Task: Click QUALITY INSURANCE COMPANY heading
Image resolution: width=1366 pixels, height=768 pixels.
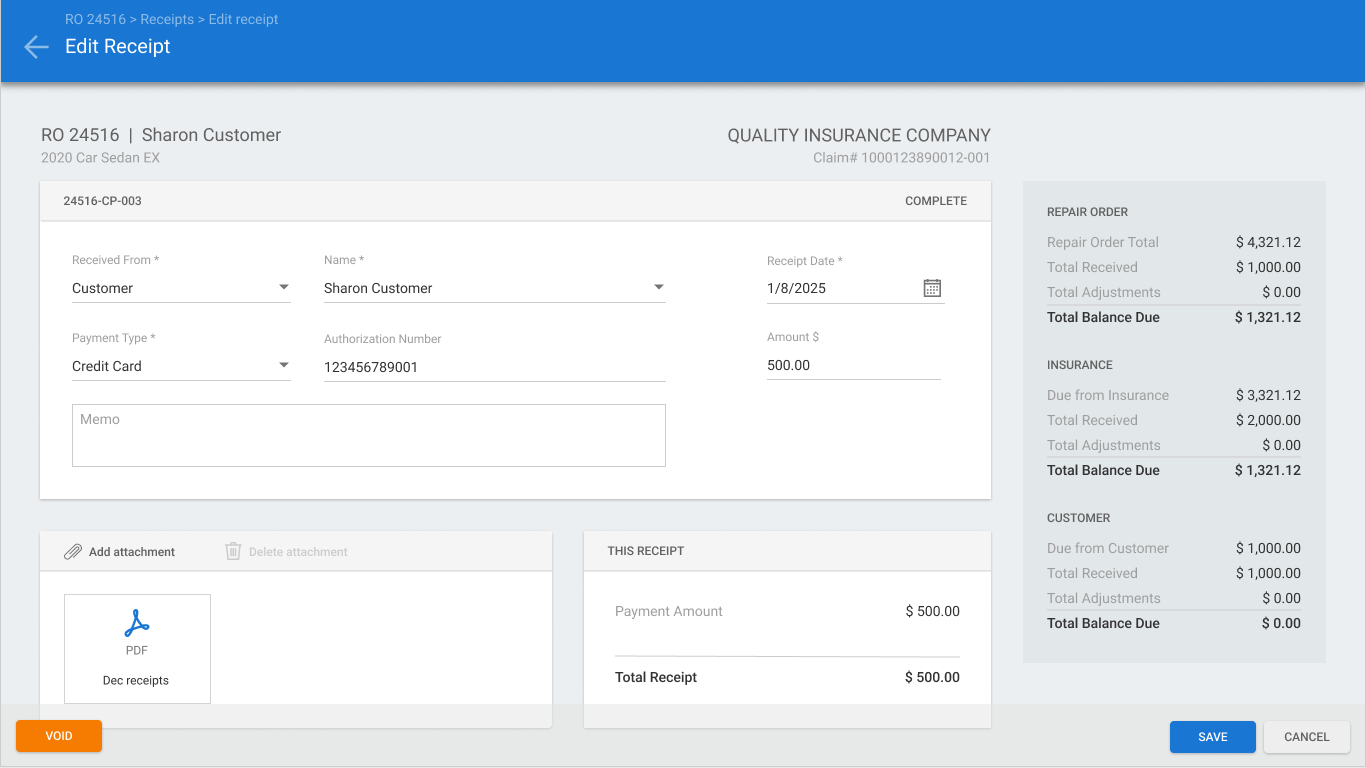Action: point(859,135)
